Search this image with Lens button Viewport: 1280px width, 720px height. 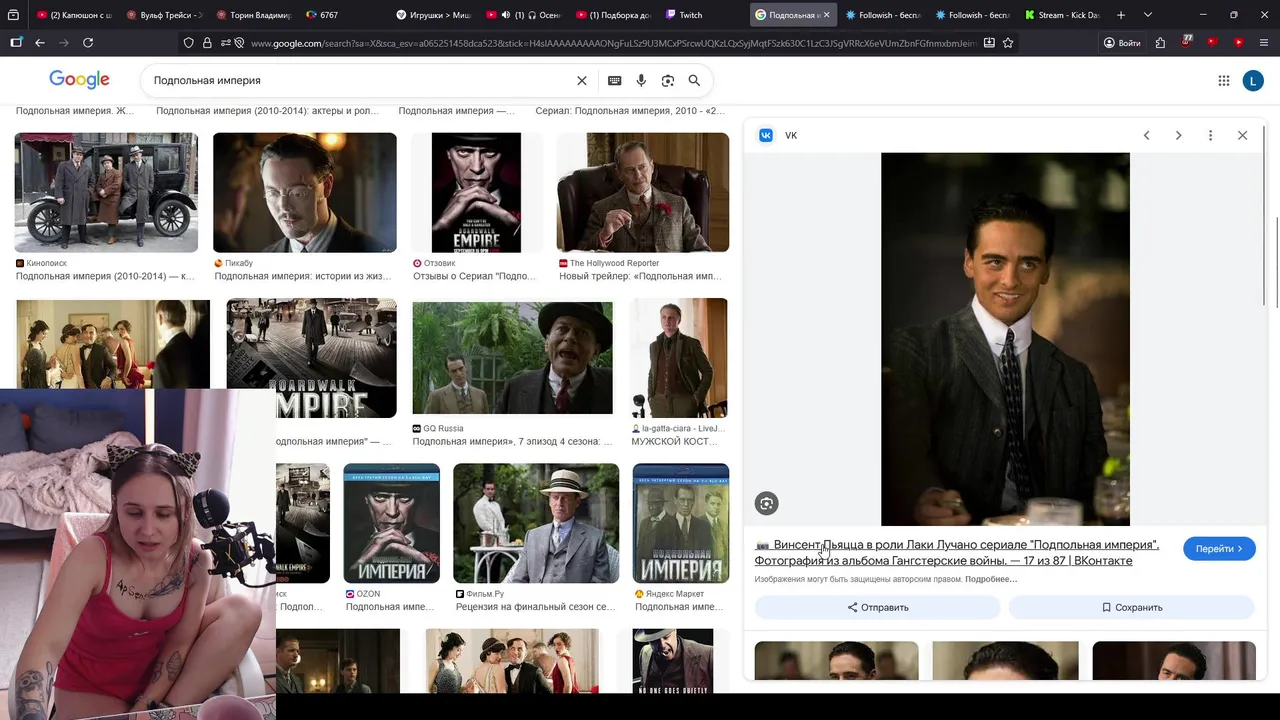[x=766, y=504]
